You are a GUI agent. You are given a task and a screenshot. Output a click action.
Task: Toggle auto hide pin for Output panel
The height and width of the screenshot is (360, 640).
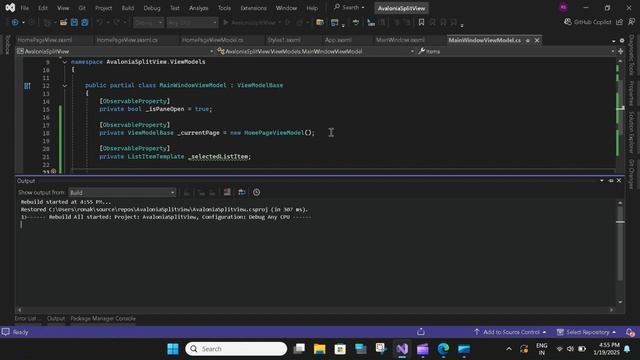point(611,180)
